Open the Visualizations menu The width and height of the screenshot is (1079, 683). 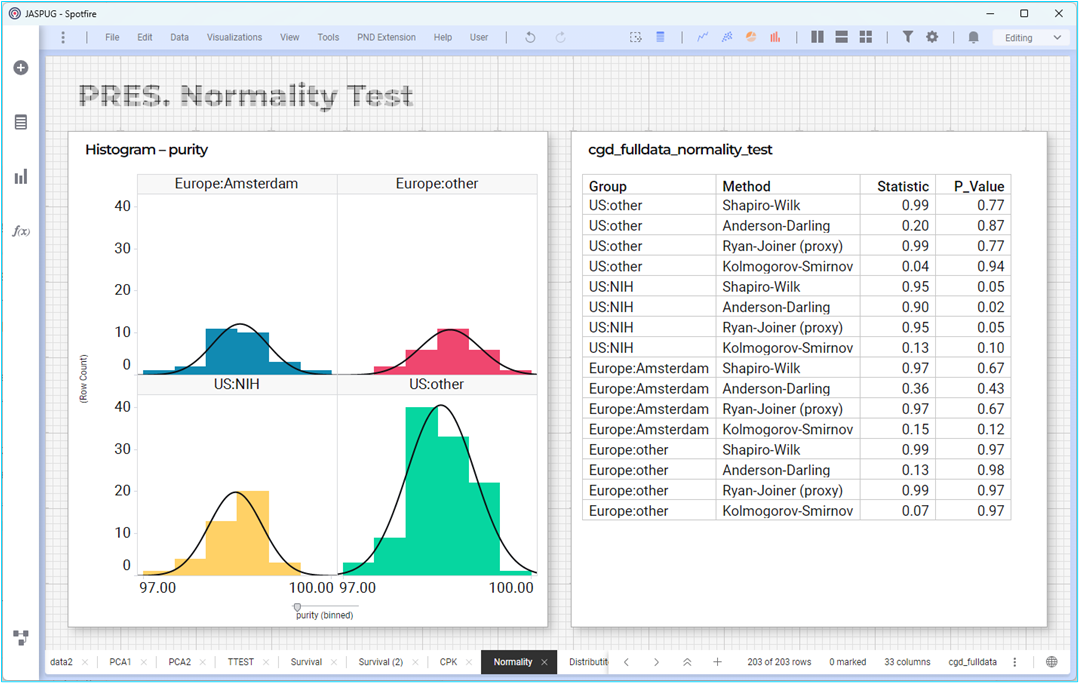point(234,37)
